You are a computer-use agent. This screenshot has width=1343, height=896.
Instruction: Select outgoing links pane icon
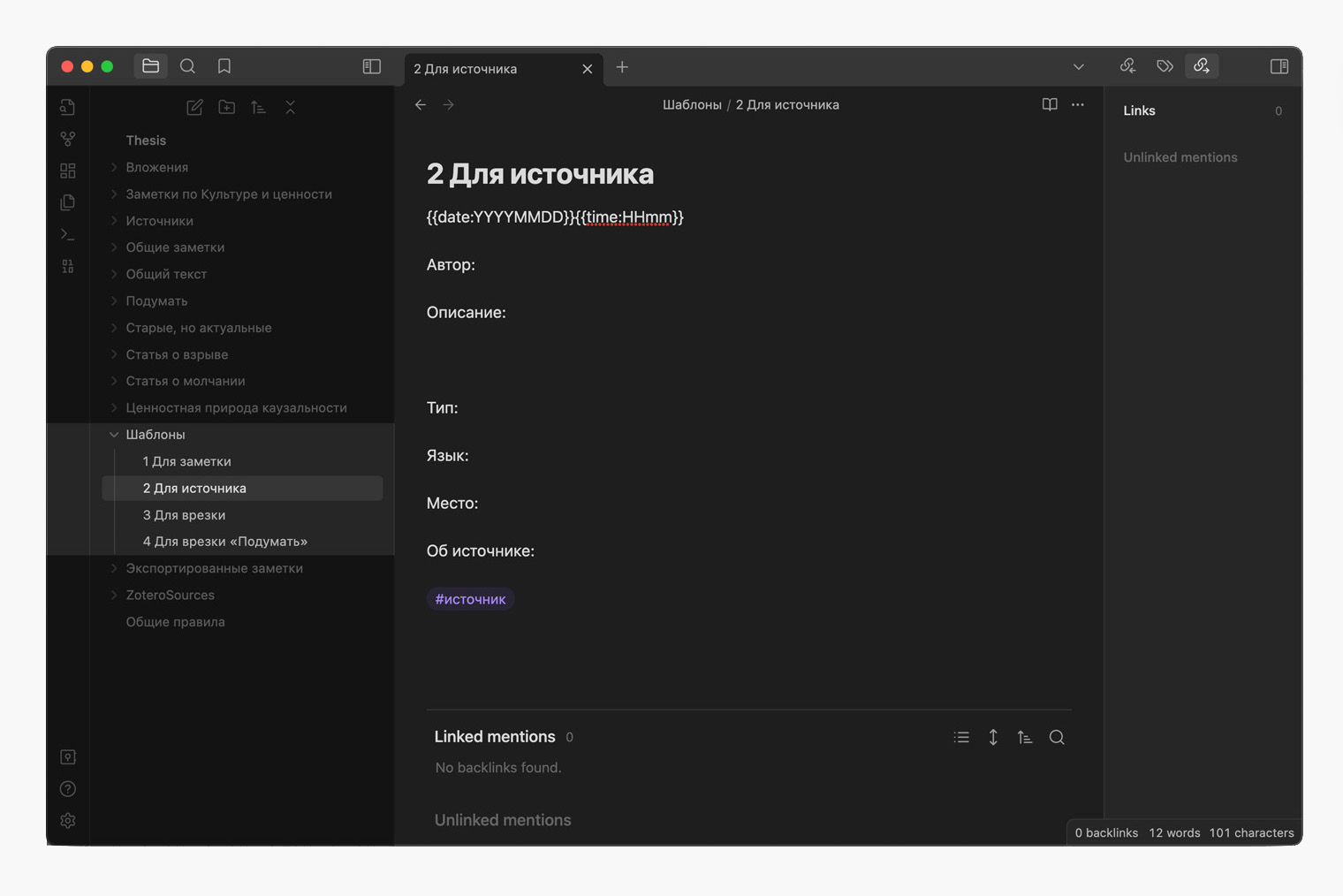(1202, 66)
